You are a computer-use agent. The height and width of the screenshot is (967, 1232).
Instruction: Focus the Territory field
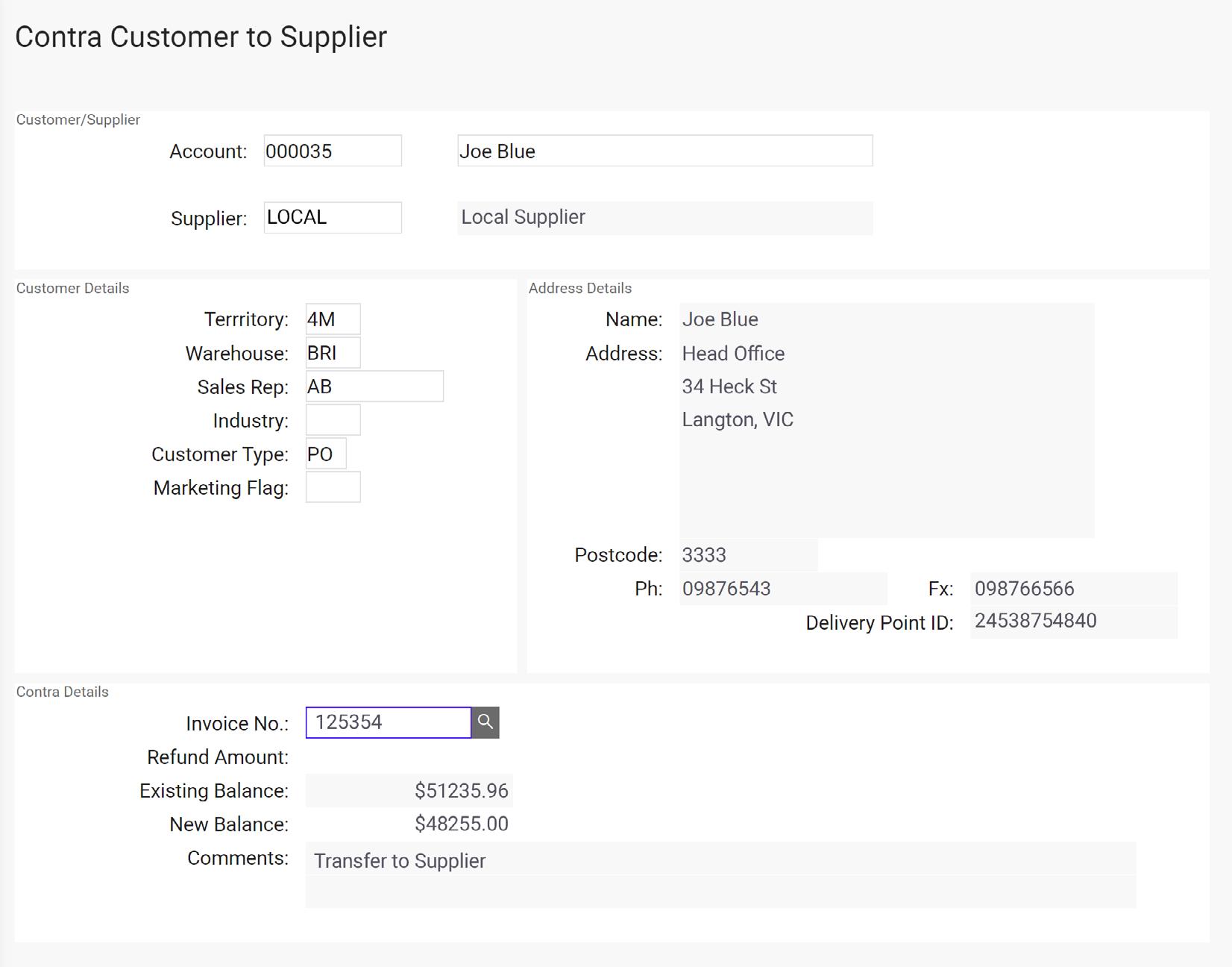coord(333,319)
